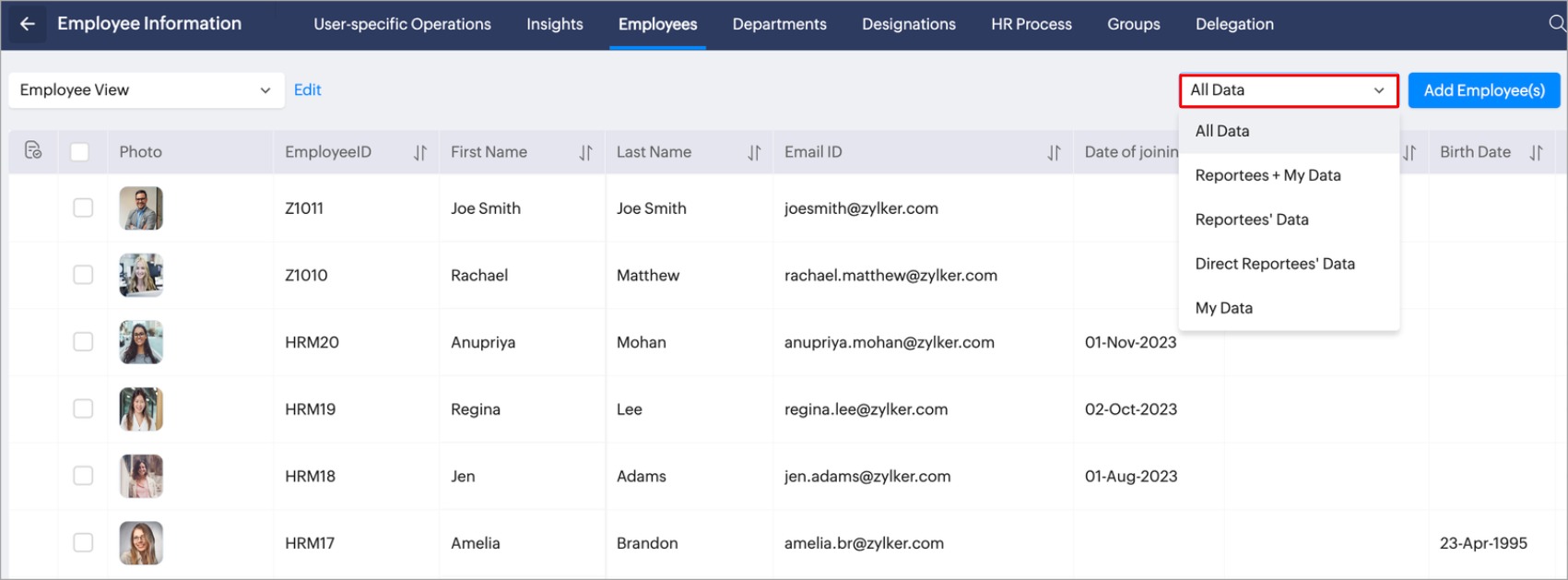Check the box for employee Z1011
The height and width of the screenshot is (580, 1568).
pyautogui.click(x=83, y=208)
